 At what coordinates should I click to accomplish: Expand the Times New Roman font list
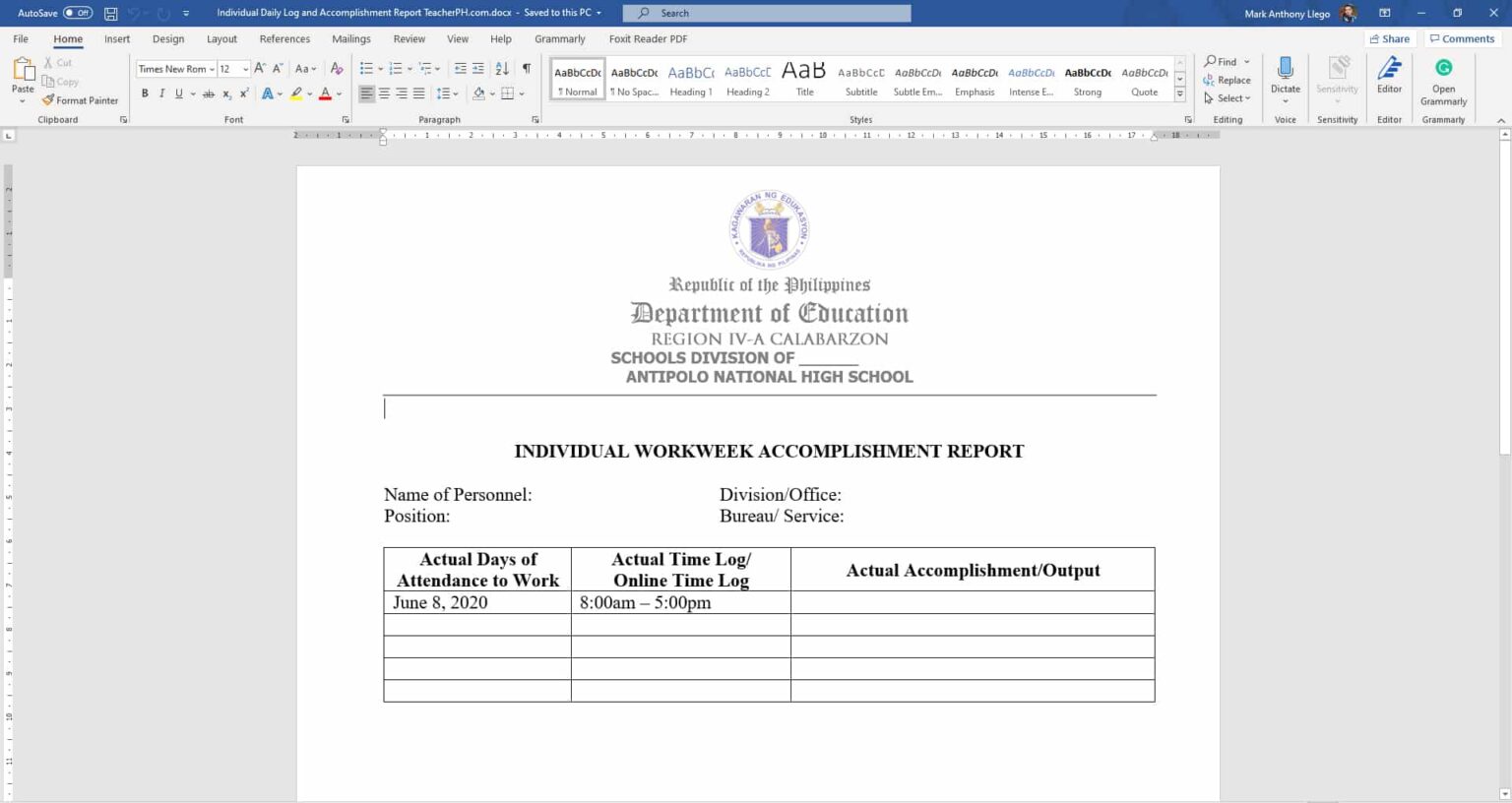click(213, 68)
